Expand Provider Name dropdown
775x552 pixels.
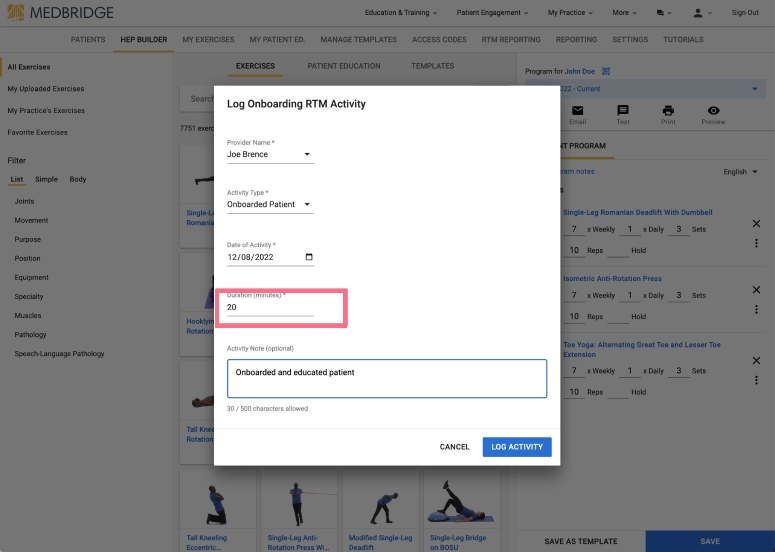point(270,154)
